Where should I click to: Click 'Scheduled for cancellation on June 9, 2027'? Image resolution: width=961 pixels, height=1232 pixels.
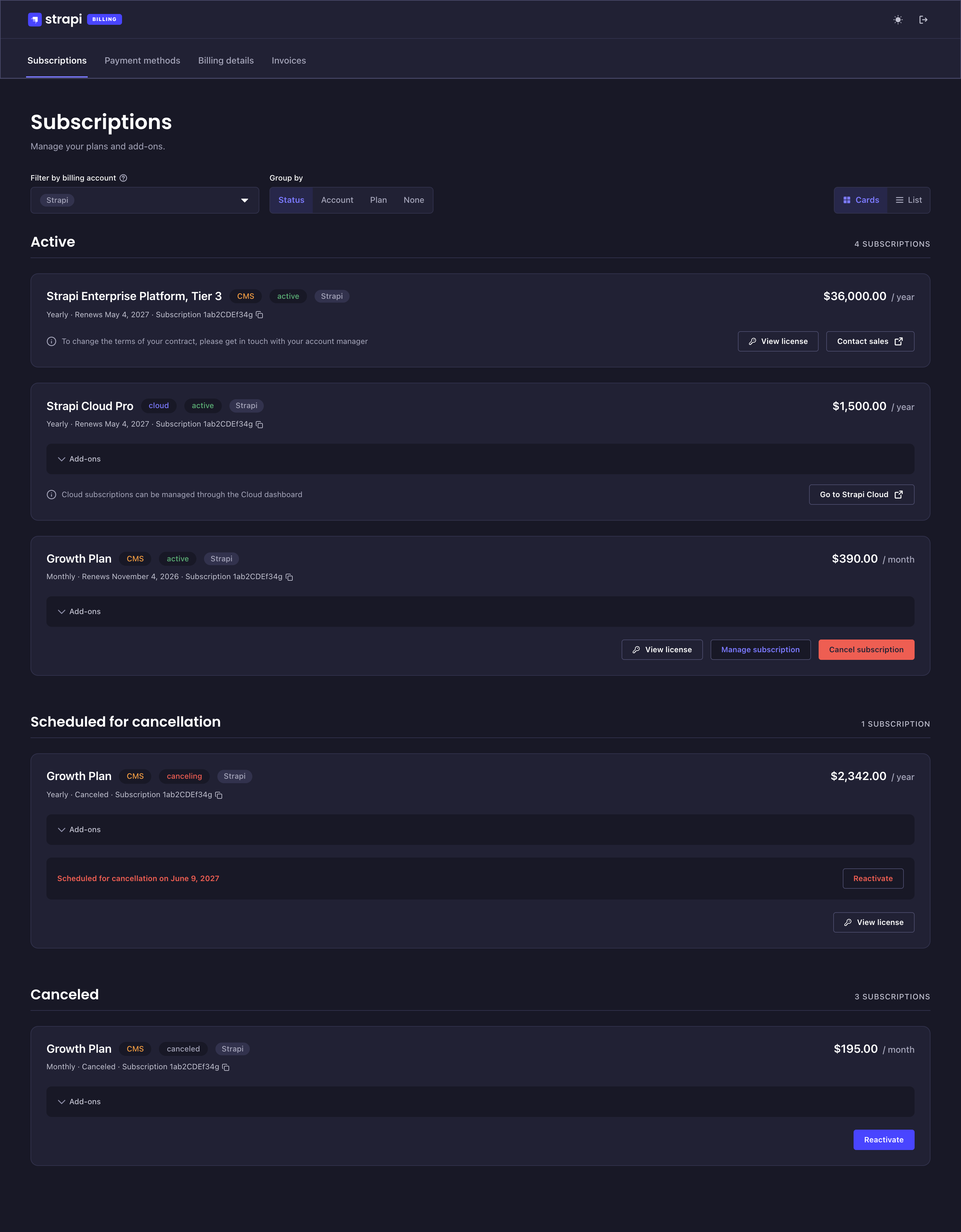tap(138, 879)
